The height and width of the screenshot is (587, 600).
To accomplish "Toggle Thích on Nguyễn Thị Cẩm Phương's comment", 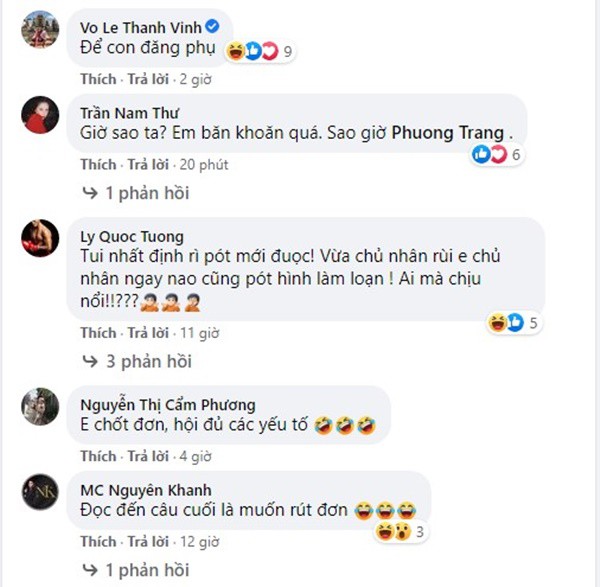I will pyautogui.click(x=98, y=456).
